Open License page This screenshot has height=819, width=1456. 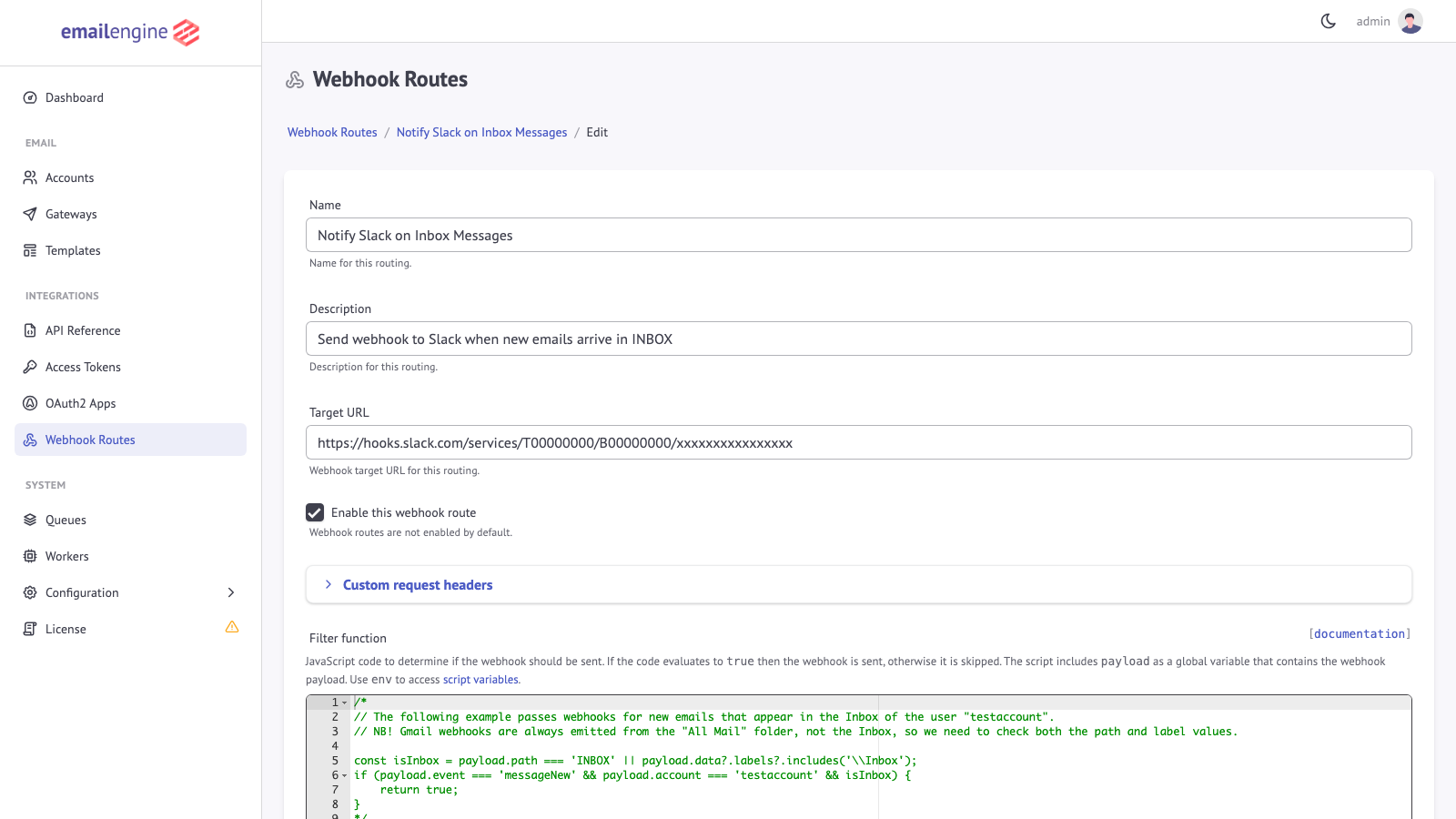(130, 629)
